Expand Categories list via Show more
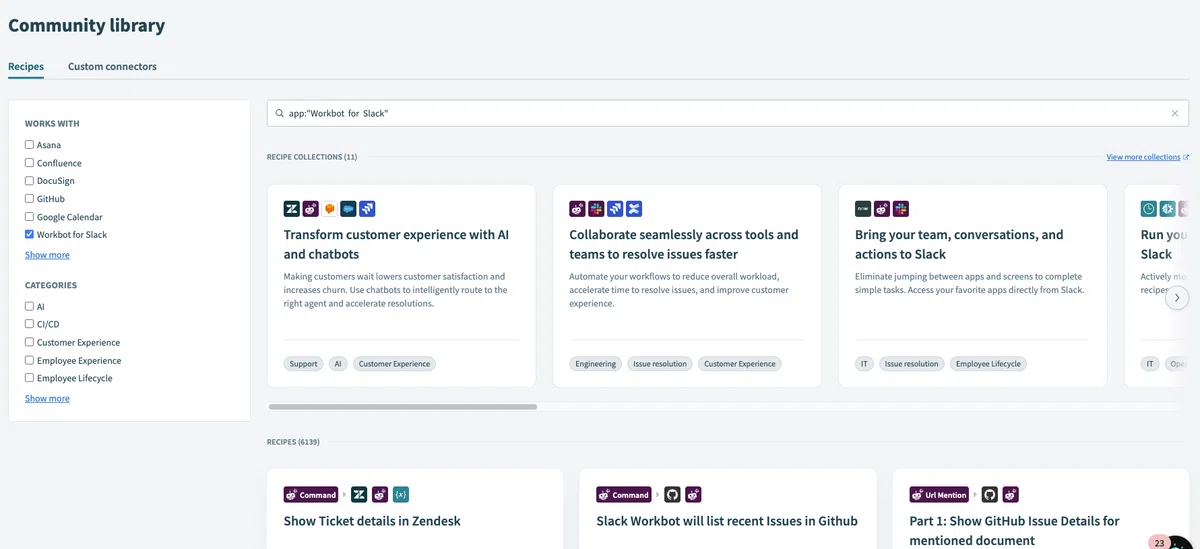Screen dimensions: 1200x549 pos(47,398)
